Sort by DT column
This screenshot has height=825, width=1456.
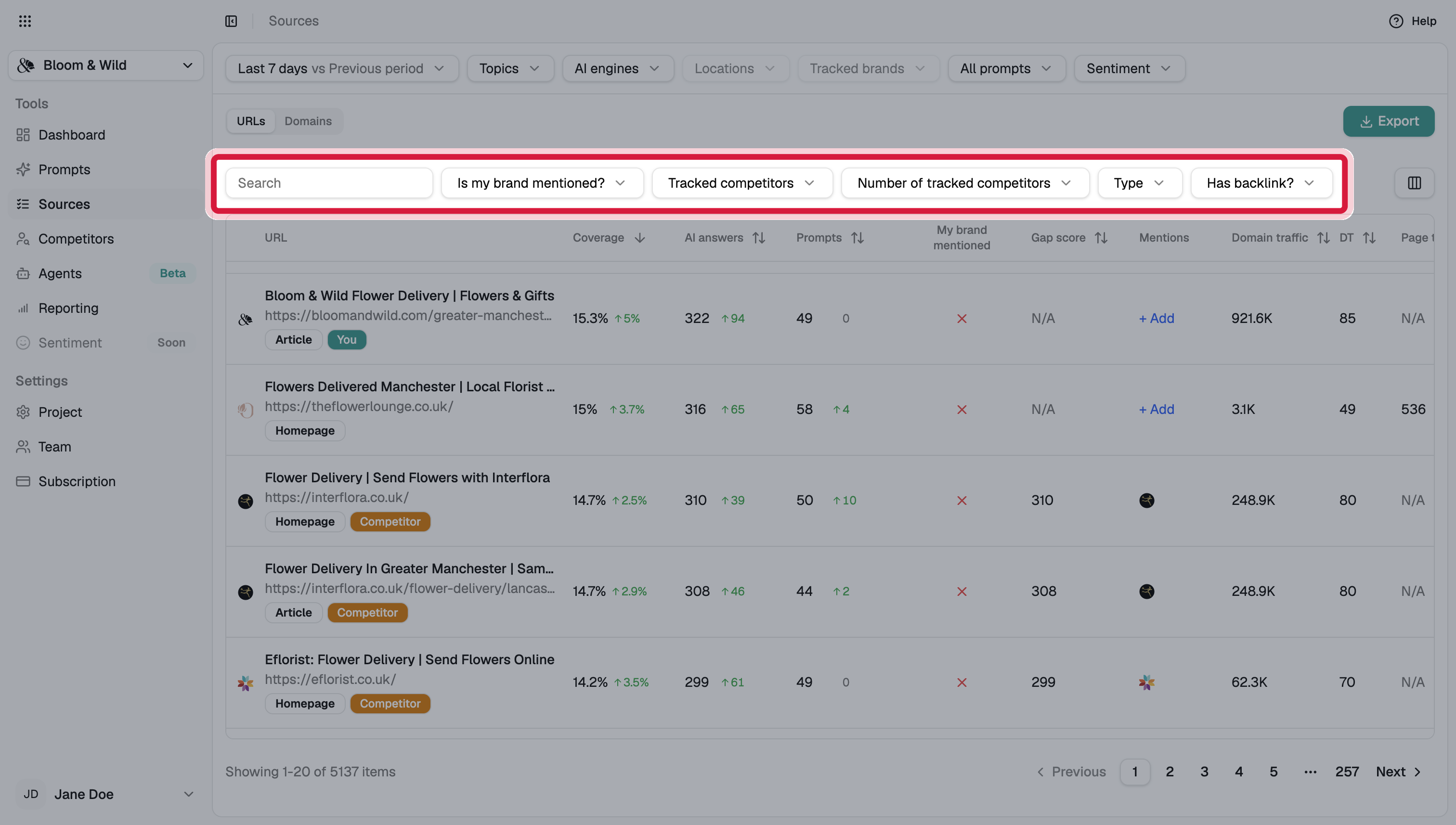pyautogui.click(x=1369, y=238)
